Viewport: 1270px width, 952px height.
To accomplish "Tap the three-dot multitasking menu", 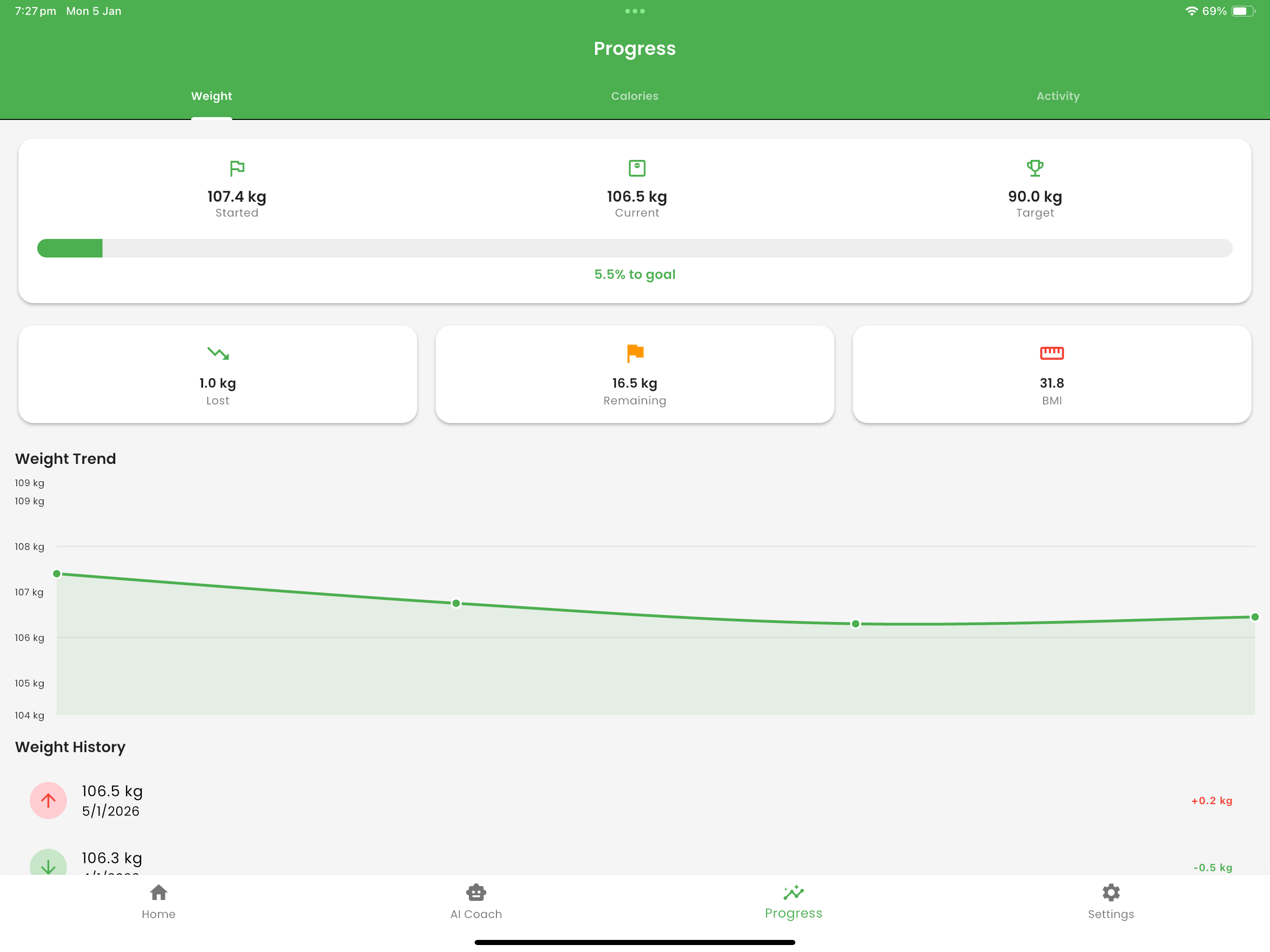I will [x=635, y=11].
